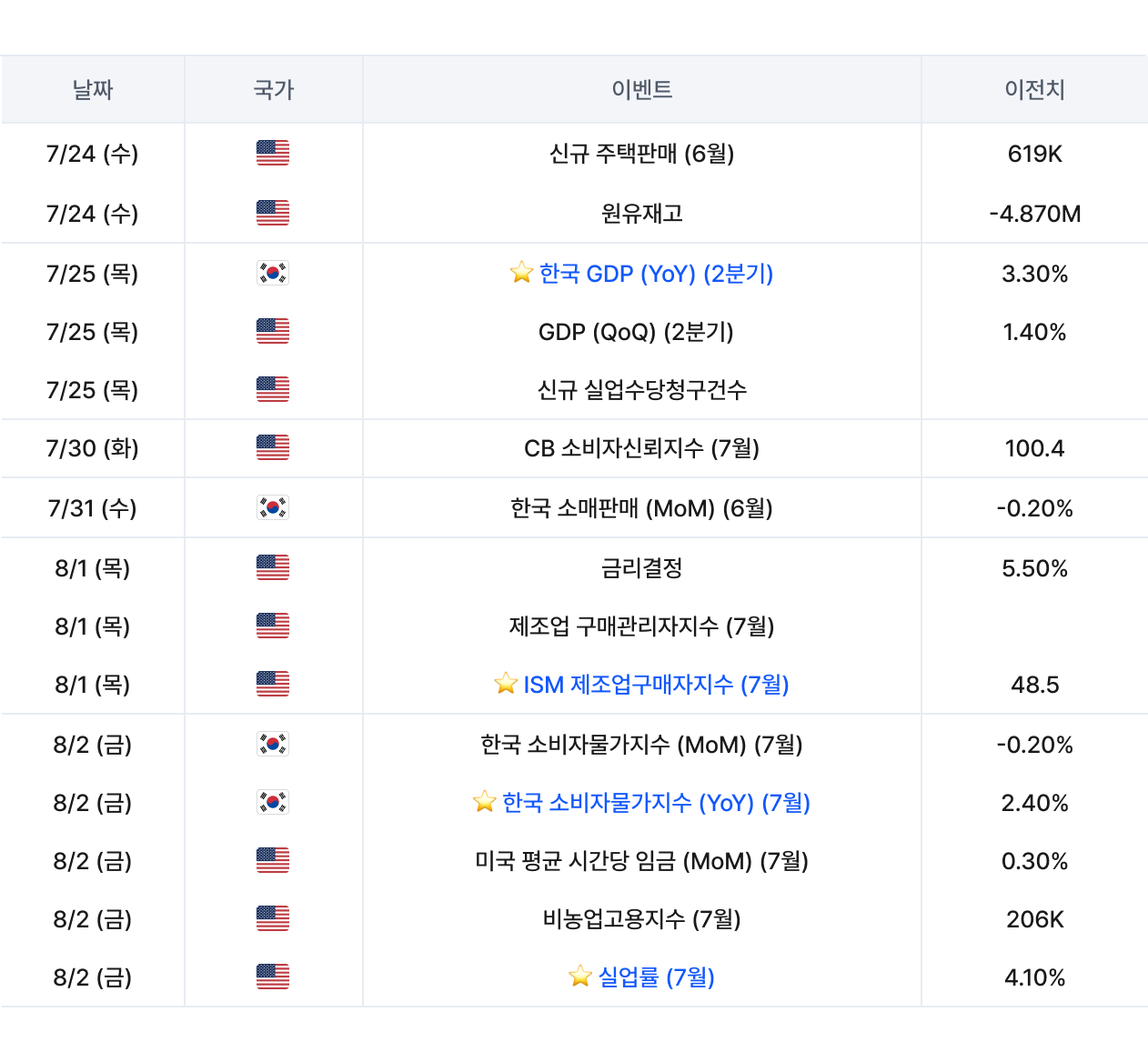Viewport: 1148px width, 1062px height.
Task: Click the Korean flag beside 한국 소매판매
Action: (273, 507)
